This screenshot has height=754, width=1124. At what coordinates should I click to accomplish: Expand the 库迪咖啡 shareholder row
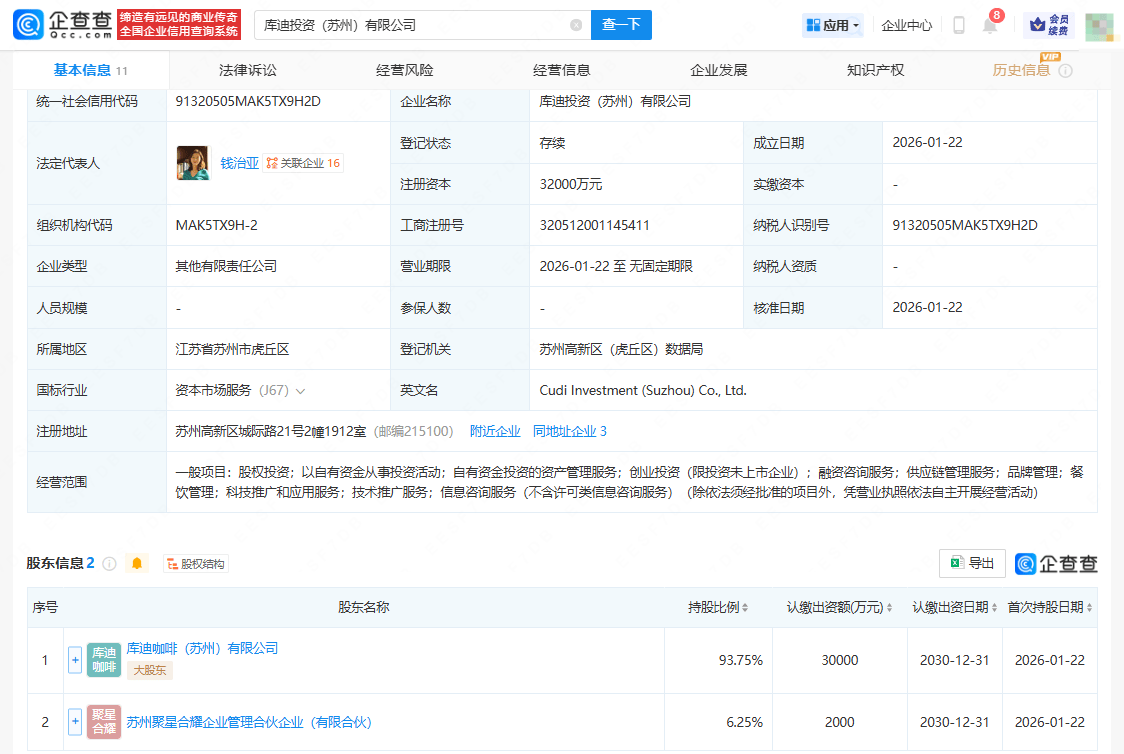(x=74, y=660)
